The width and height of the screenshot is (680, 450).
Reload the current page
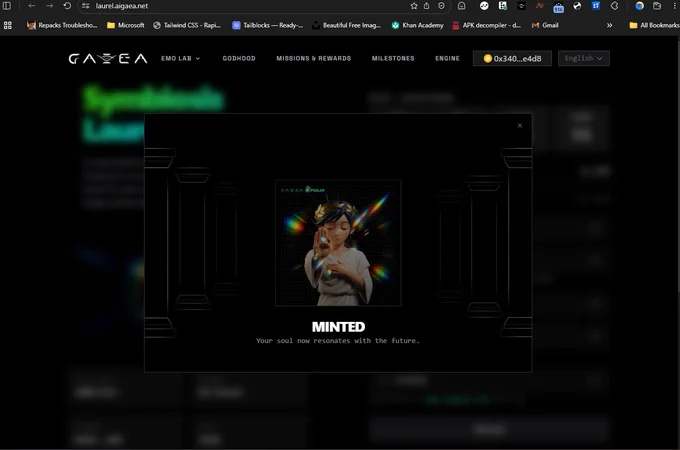click(67, 6)
